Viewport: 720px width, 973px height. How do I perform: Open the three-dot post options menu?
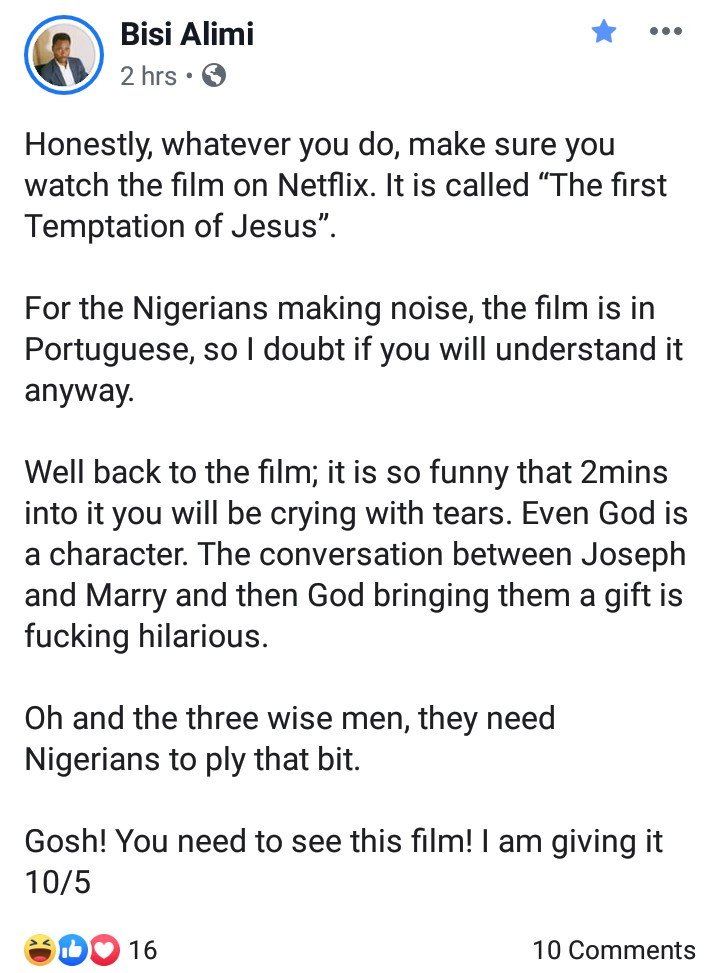coord(665,31)
